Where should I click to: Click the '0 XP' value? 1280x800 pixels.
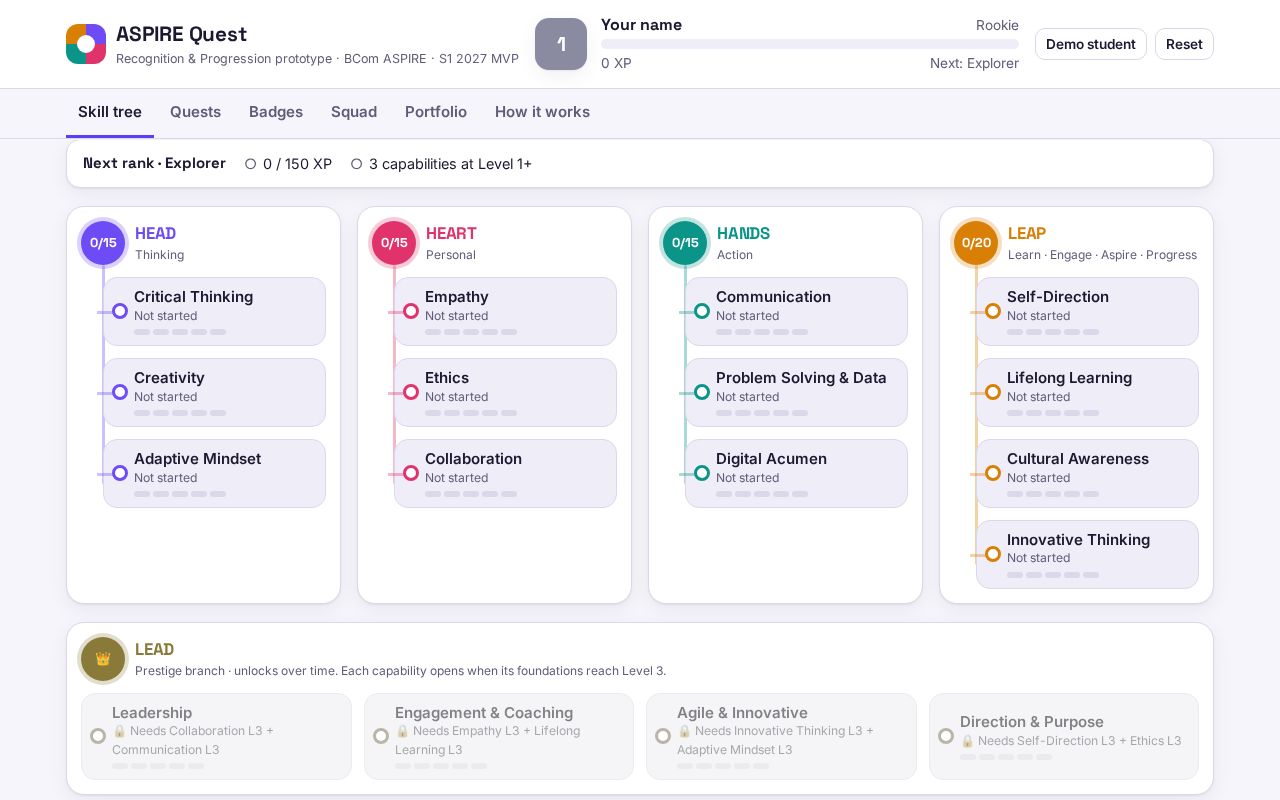616,63
